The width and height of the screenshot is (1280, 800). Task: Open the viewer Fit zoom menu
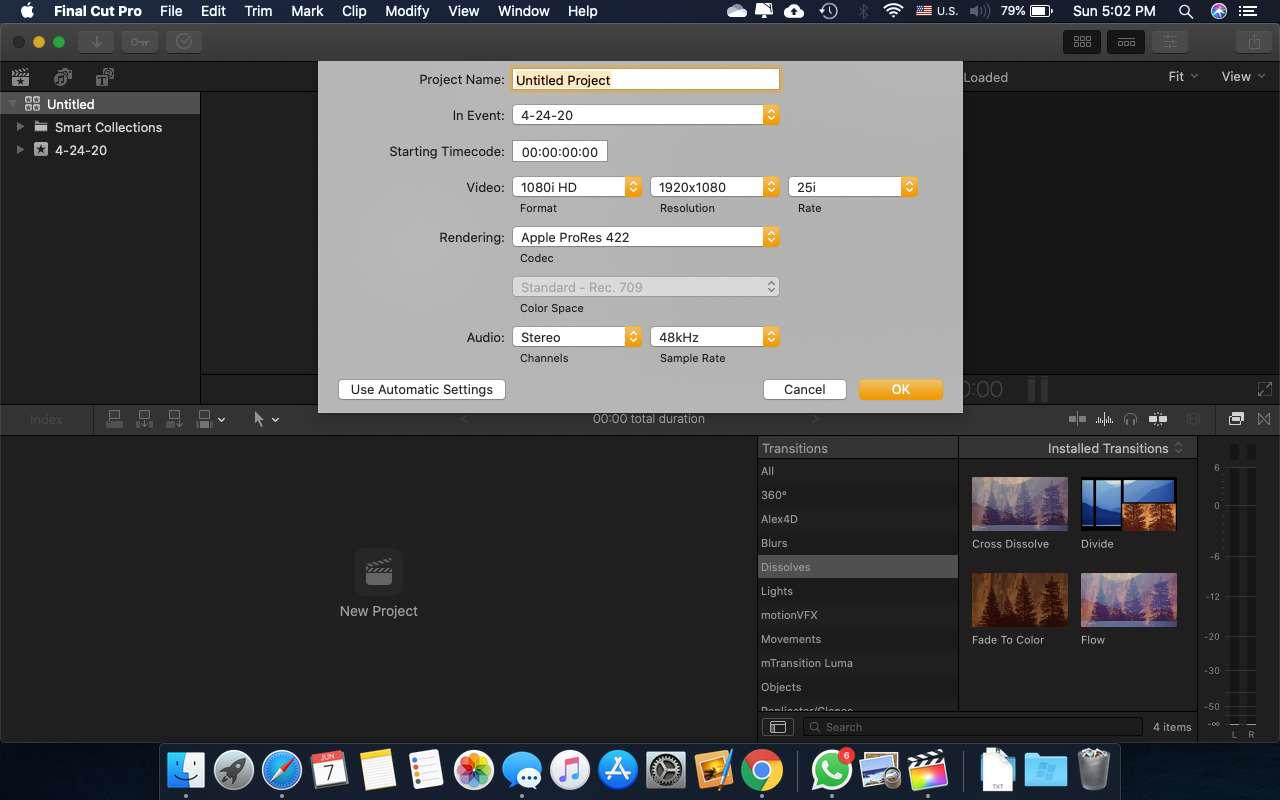tap(1183, 77)
